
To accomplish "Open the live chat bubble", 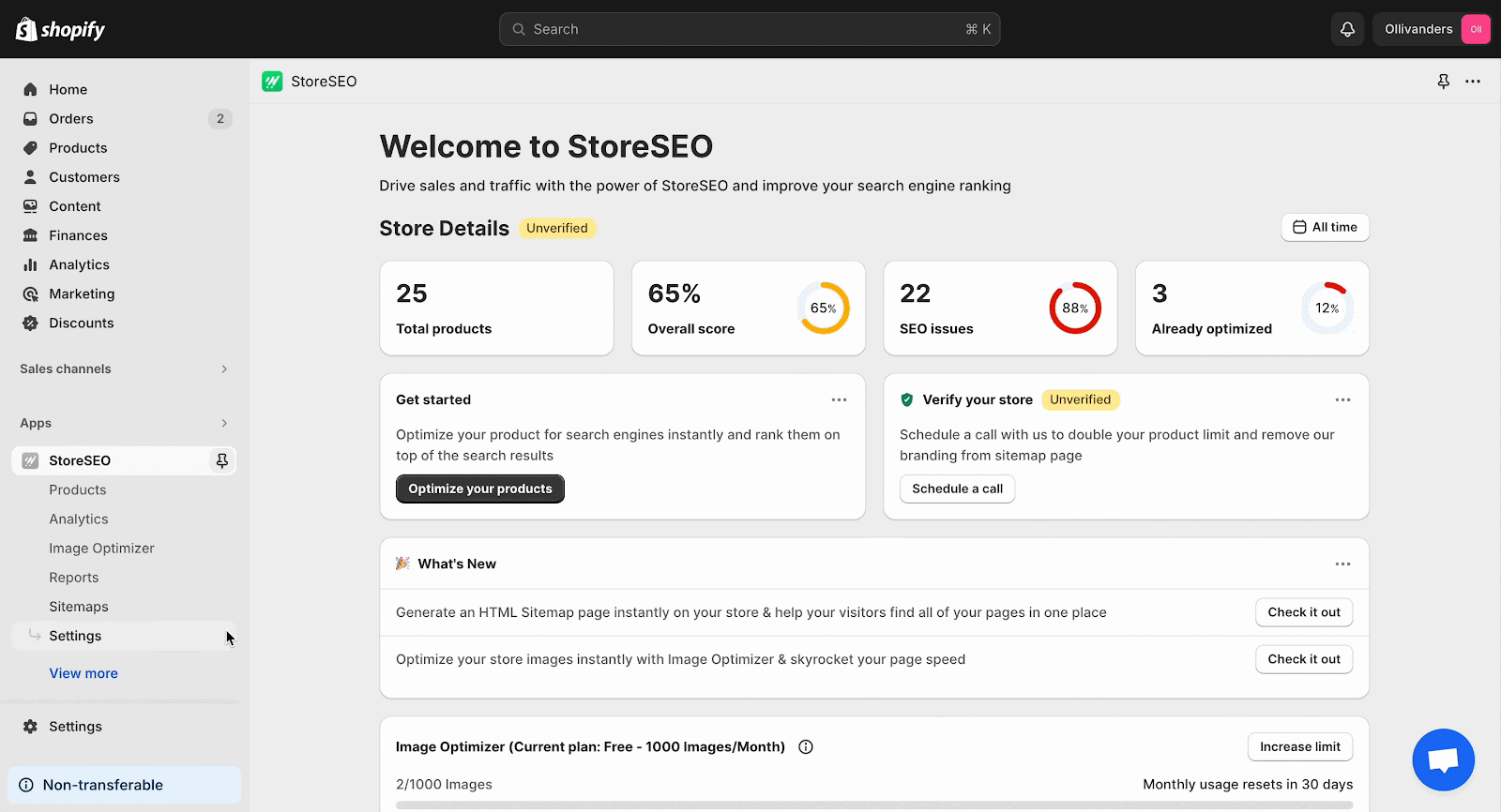I will [x=1443, y=759].
